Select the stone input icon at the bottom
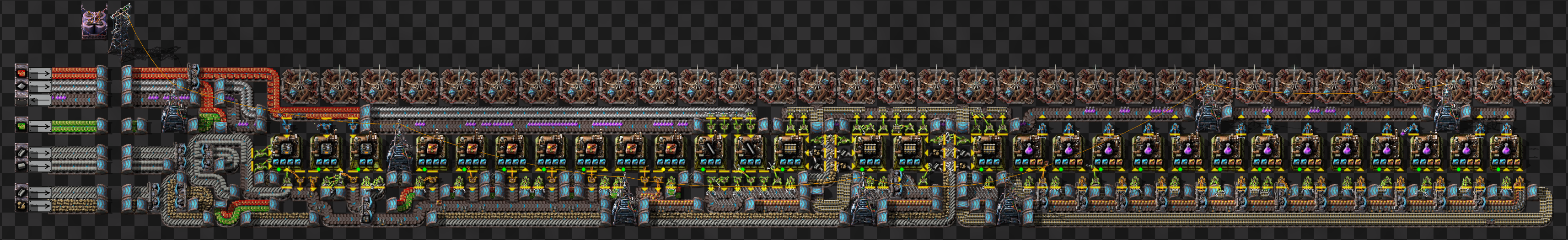Screen dimensions: 1568x240 (22, 206)
